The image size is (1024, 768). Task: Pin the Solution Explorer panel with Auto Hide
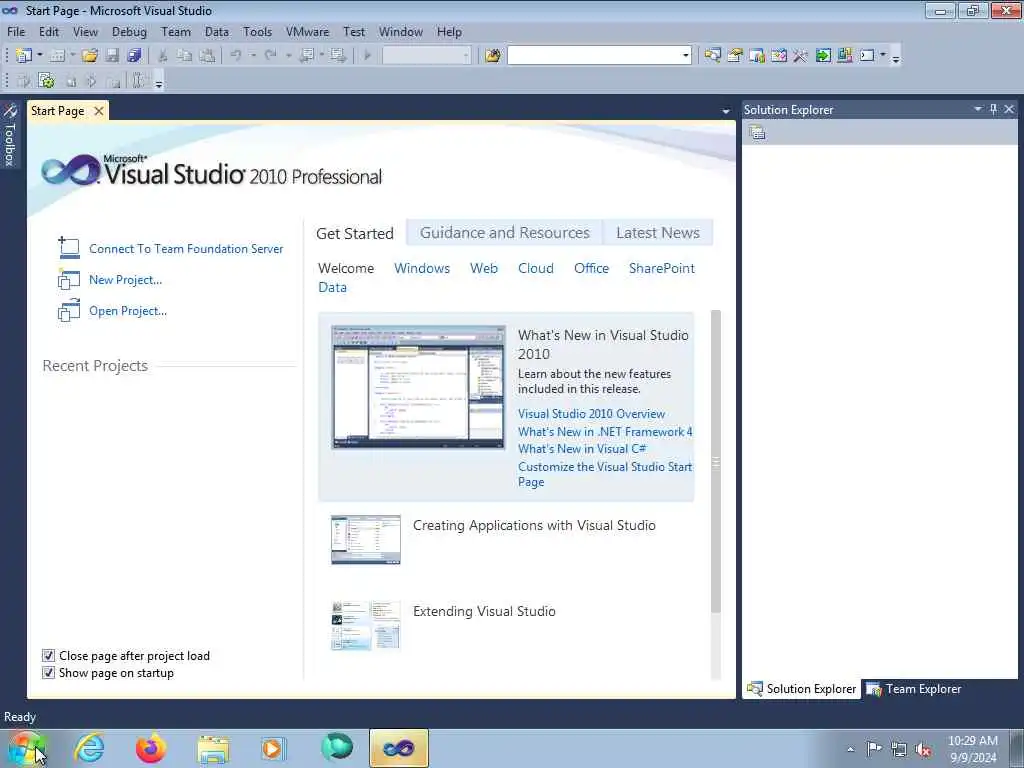tap(993, 109)
